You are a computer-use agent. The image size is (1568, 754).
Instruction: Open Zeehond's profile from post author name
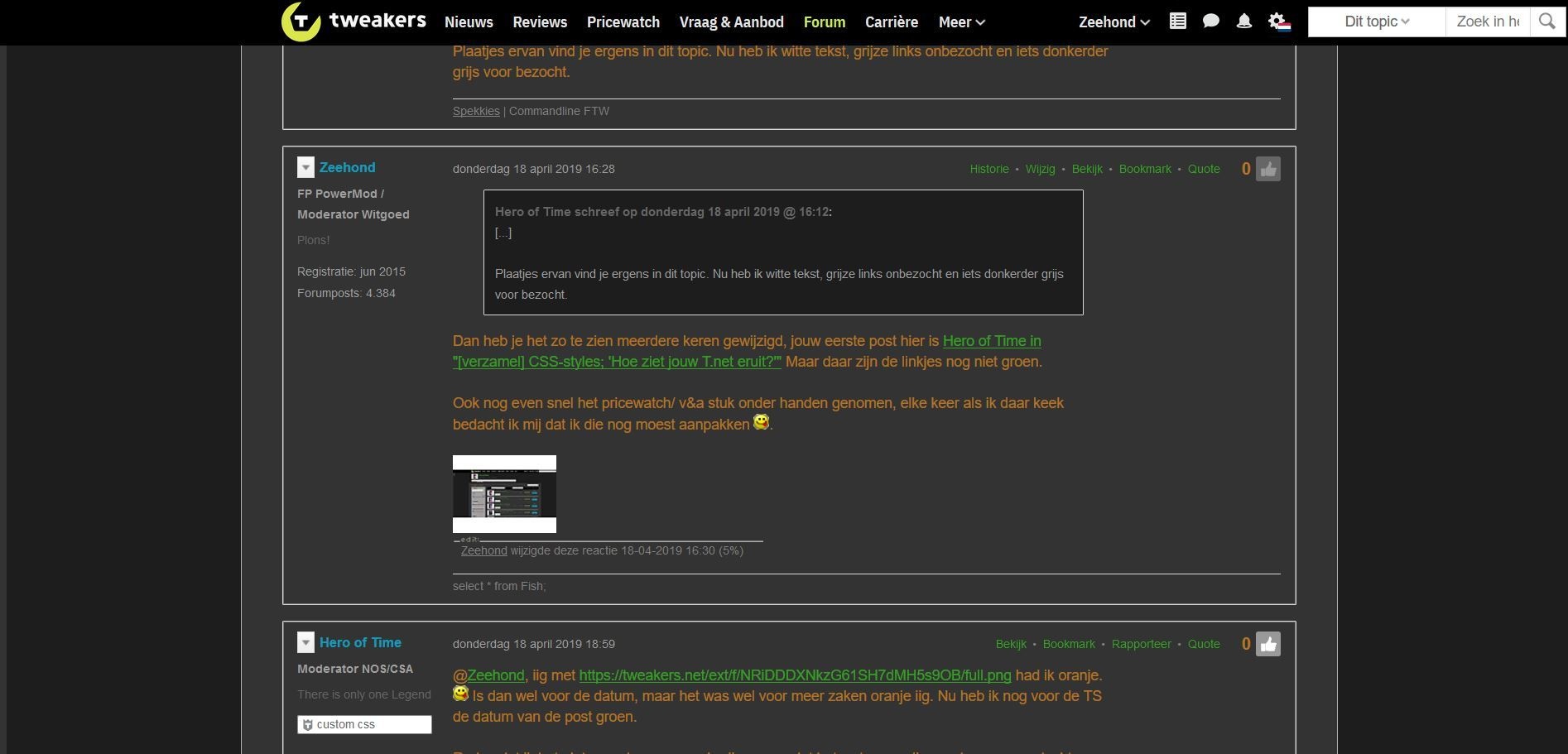pos(348,167)
